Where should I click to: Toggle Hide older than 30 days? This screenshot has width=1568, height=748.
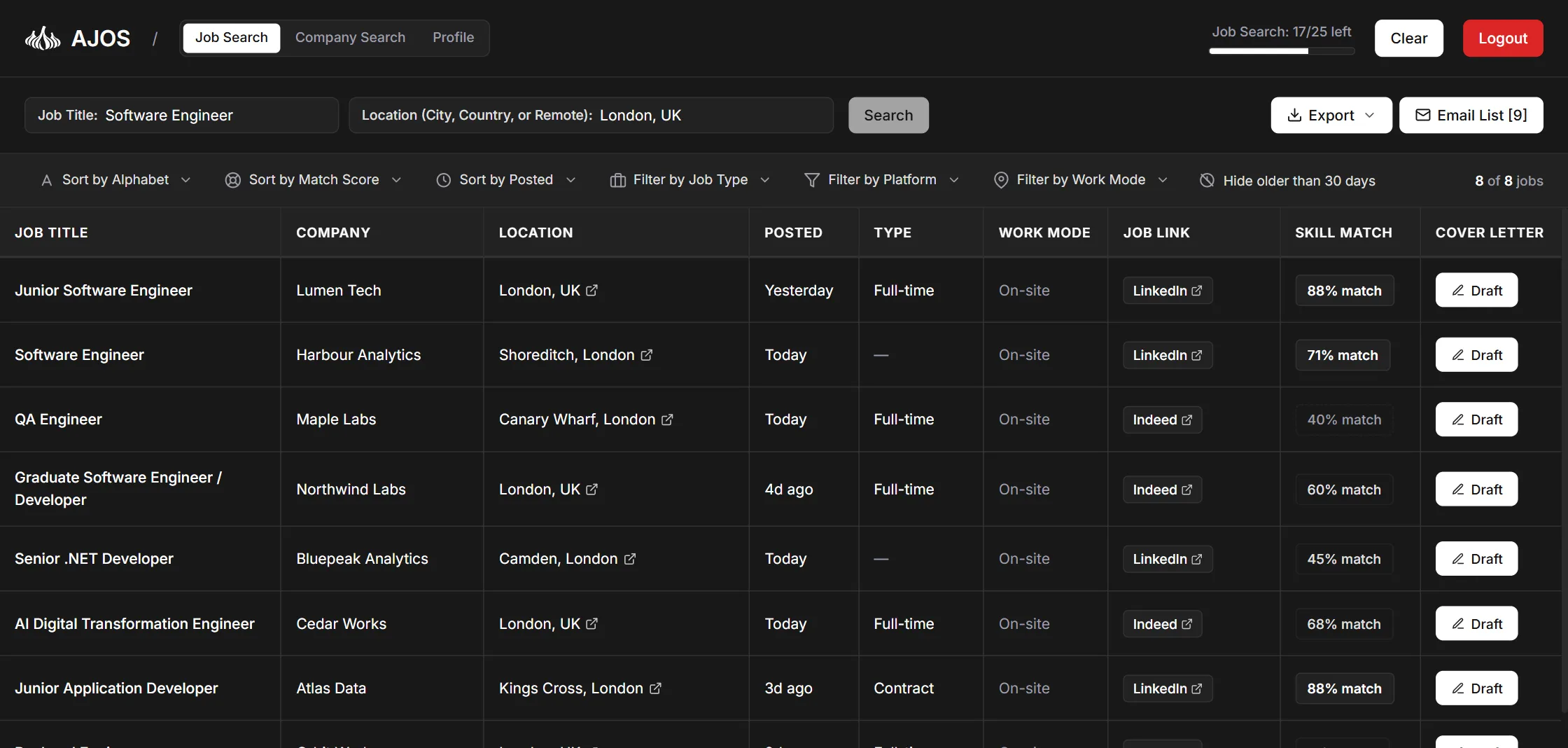point(1287,181)
